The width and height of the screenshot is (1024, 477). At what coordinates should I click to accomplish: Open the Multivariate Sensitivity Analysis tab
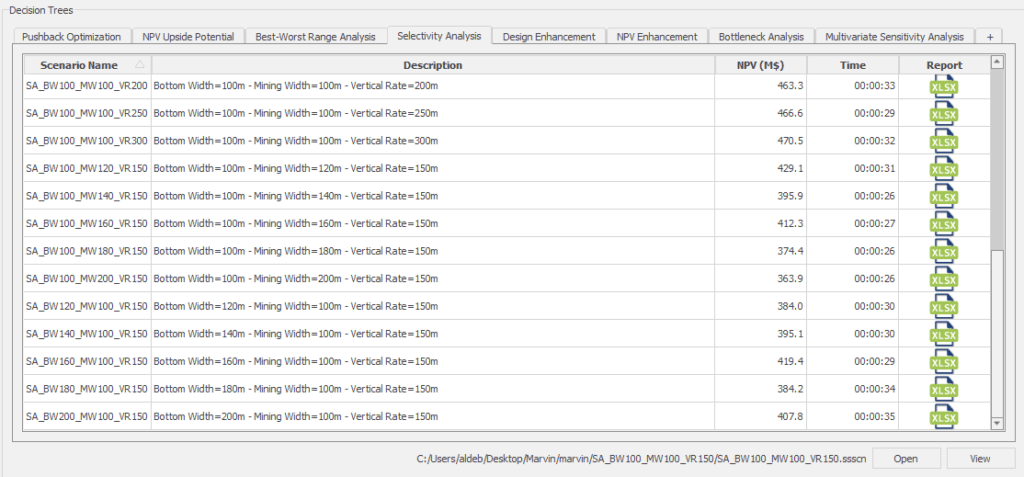(x=894, y=37)
